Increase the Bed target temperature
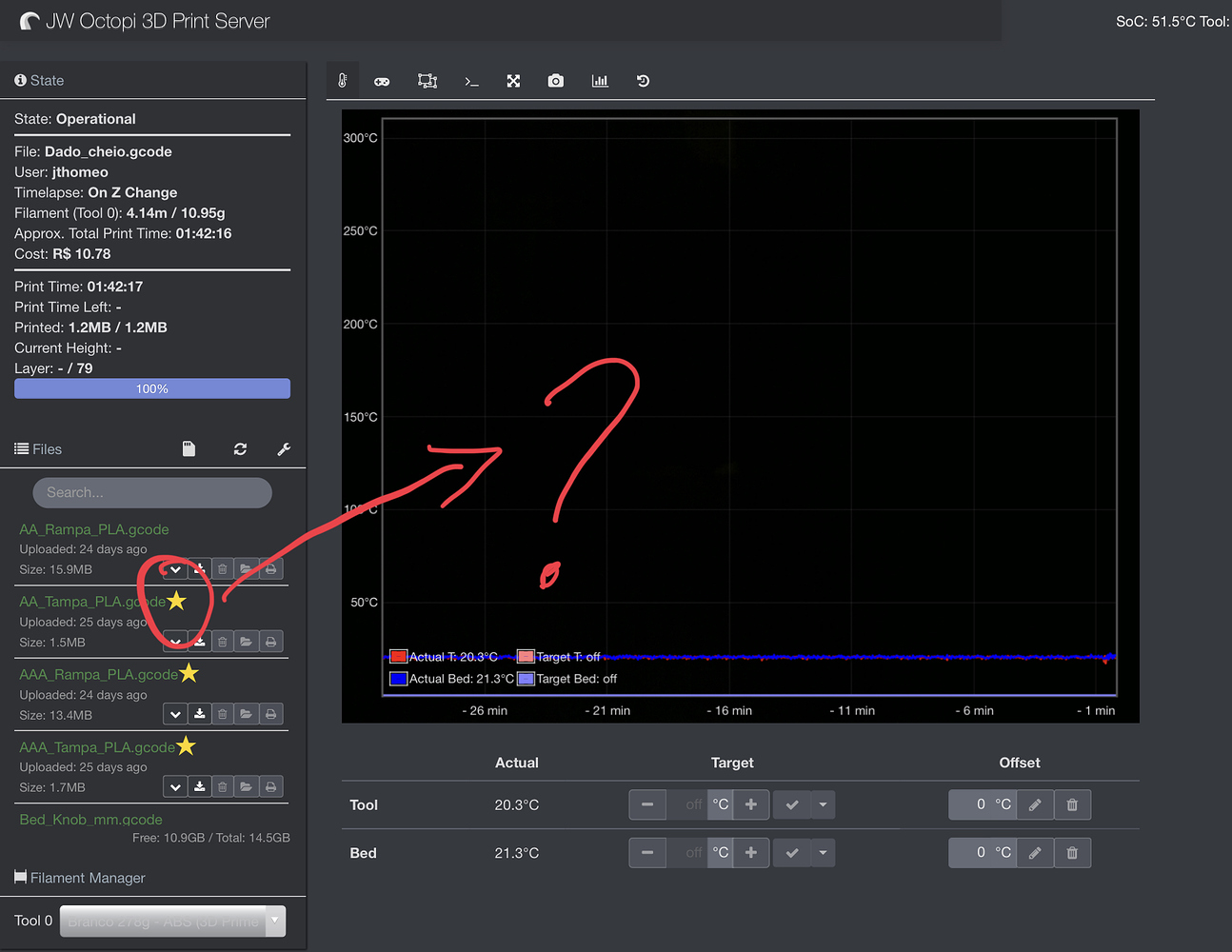1232x952 pixels. [750, 853]
